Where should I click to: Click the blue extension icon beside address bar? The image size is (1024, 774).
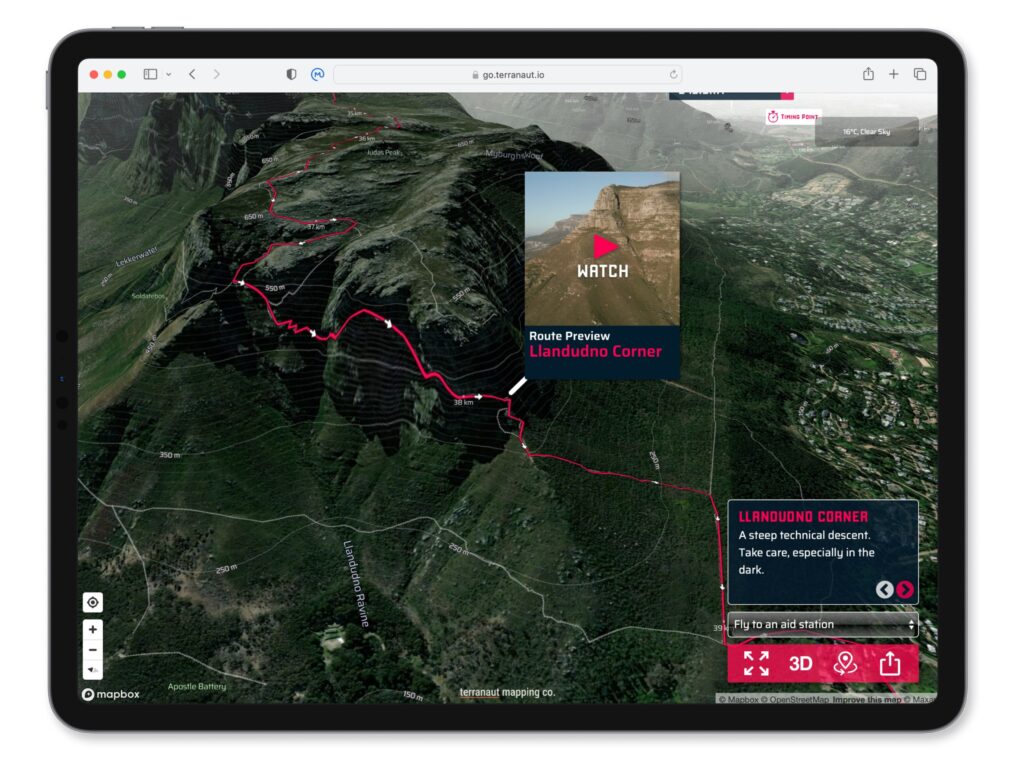click(317, 74)
